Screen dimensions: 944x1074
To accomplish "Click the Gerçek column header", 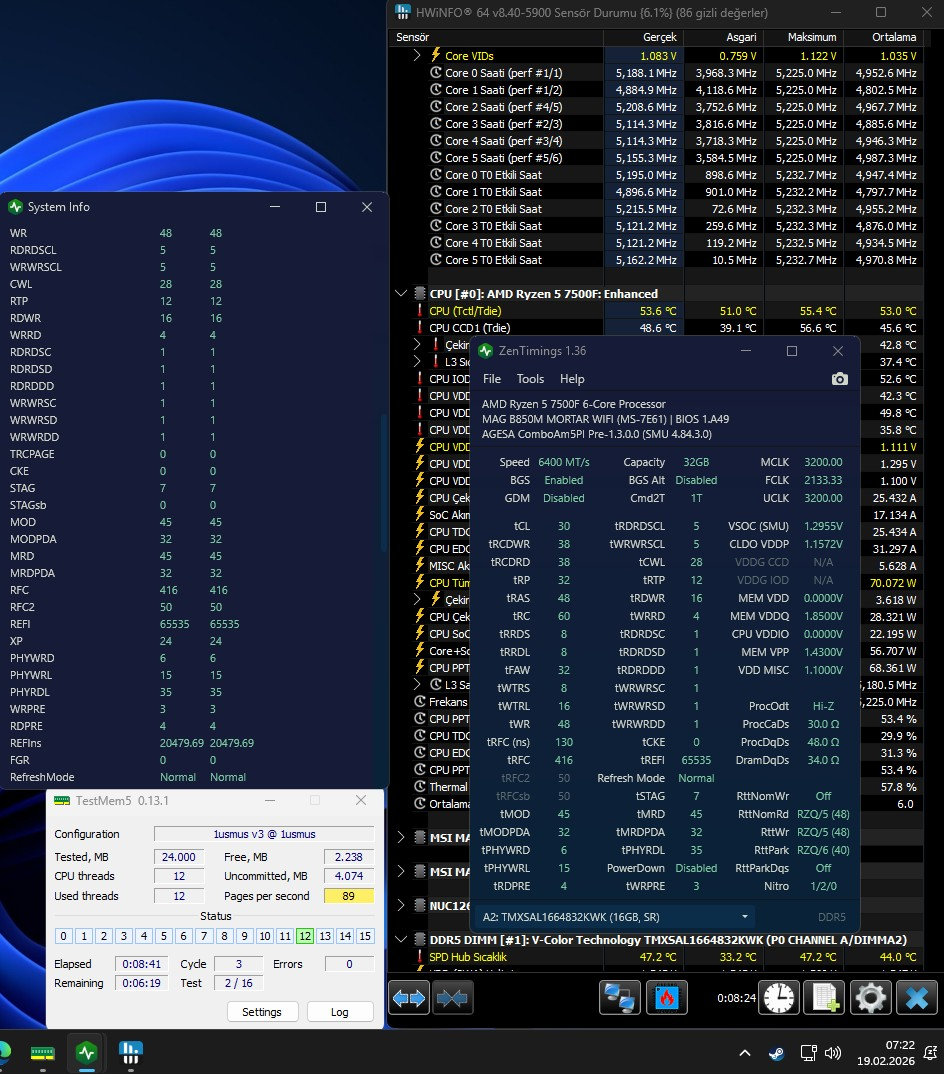I will pyautogui.click(x=643, y=37).
